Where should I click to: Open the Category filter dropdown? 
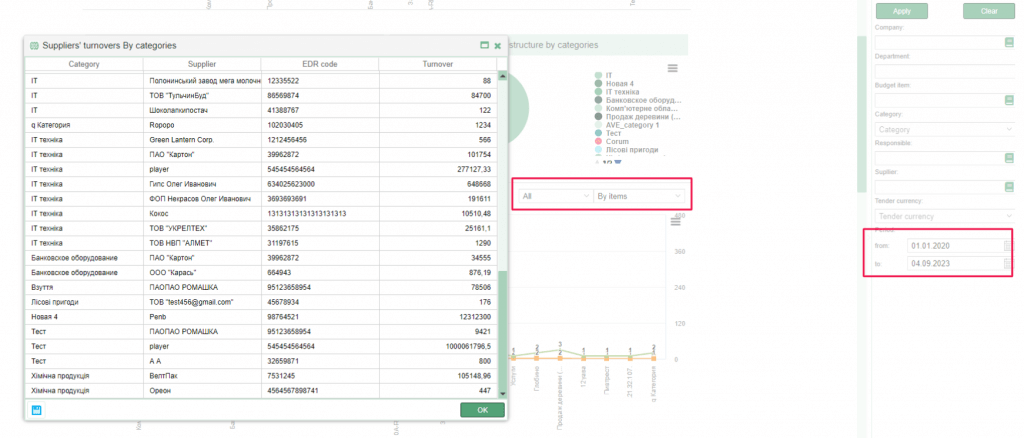[x=944, y=129]
